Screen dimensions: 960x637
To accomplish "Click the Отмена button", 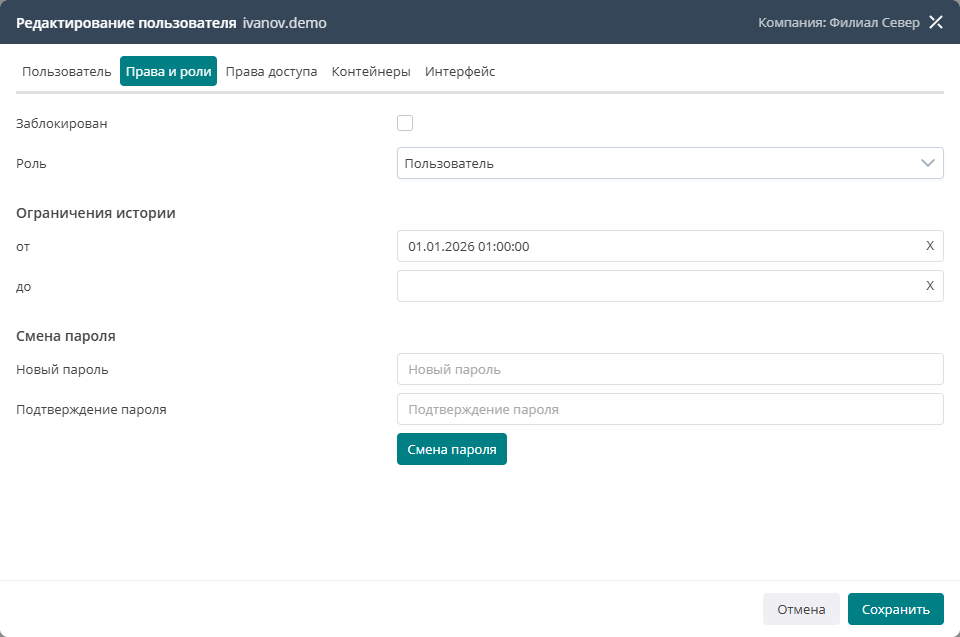I will (x=801, y=609).
